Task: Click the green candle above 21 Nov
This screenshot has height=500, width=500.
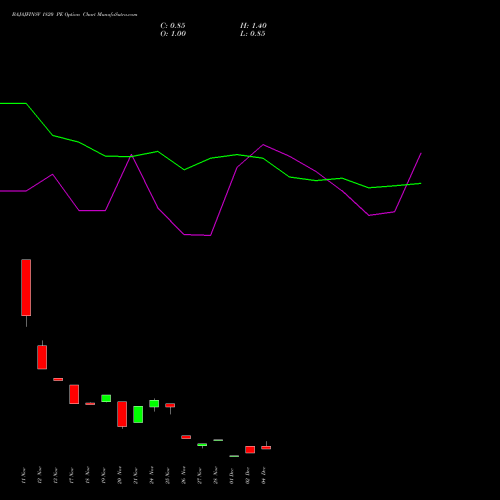Action: click(x=138, y=414)
